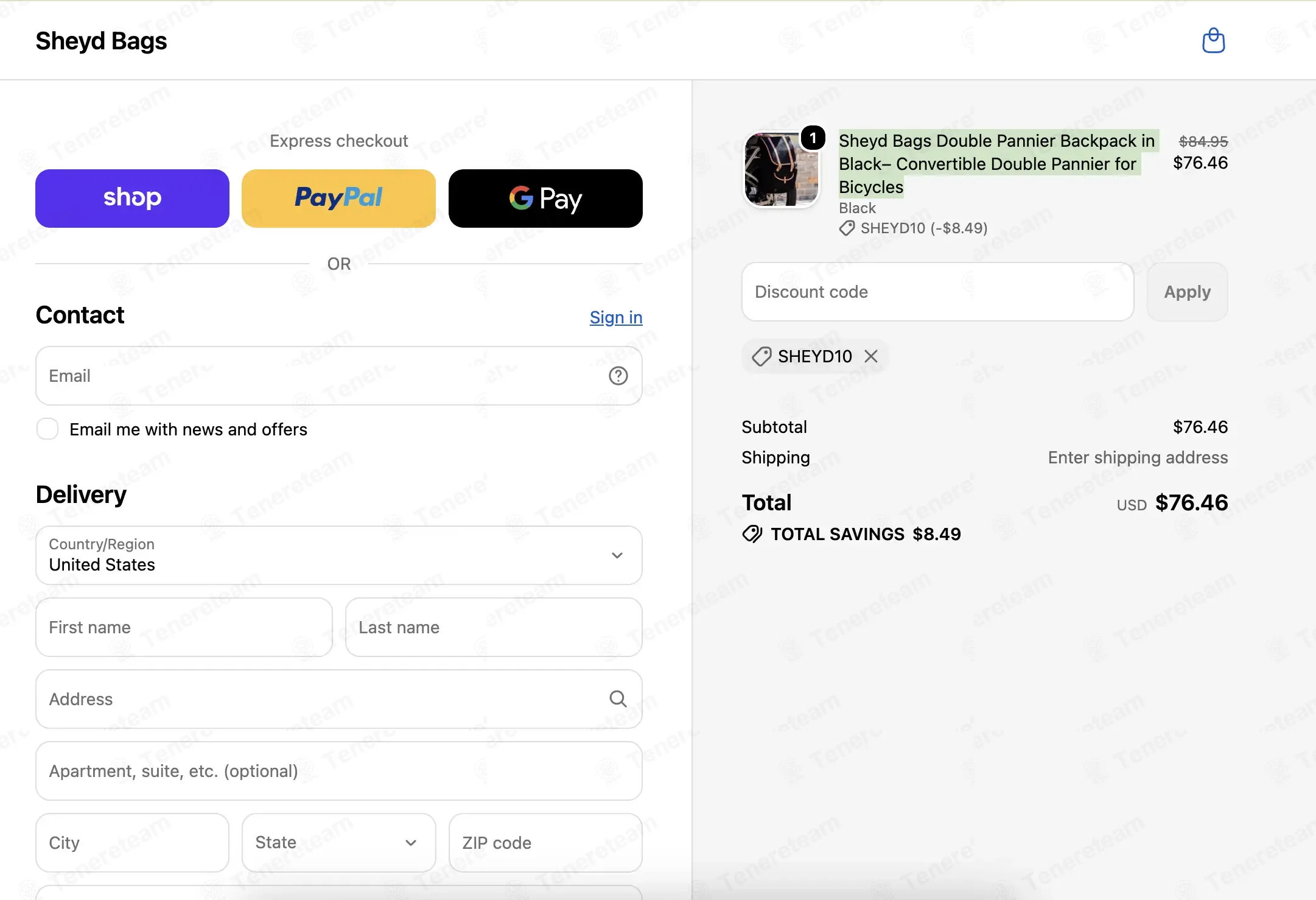Click the email help question mark icon
Viewport: 1316px width, 900px height.
coord(618,376)
